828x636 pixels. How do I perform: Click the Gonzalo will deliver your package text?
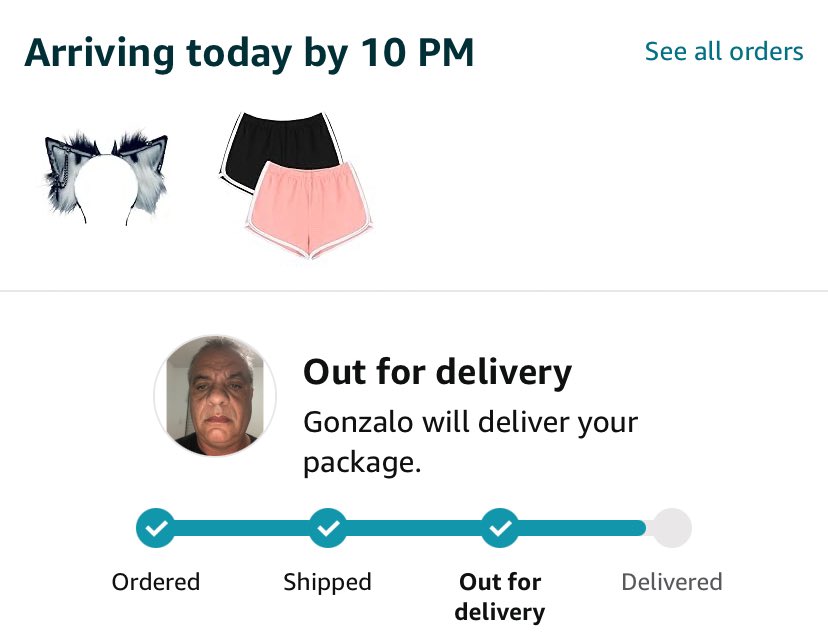click(x=470, y=441)
